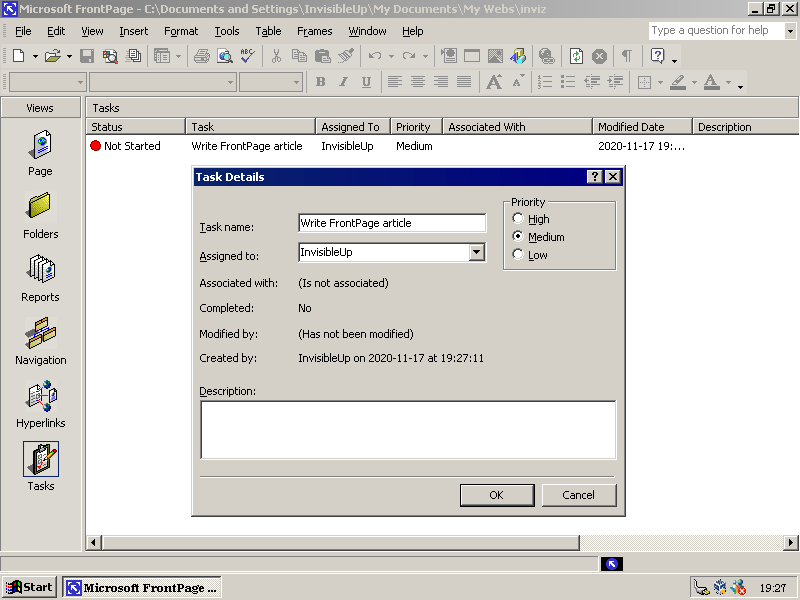Click the Copy toolbar icon
This screenshot has width=800, height=600.
tap(299, 56)
